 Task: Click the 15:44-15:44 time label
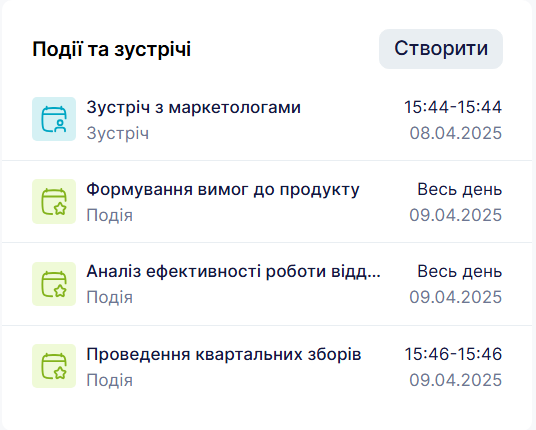tap(453, 107)
